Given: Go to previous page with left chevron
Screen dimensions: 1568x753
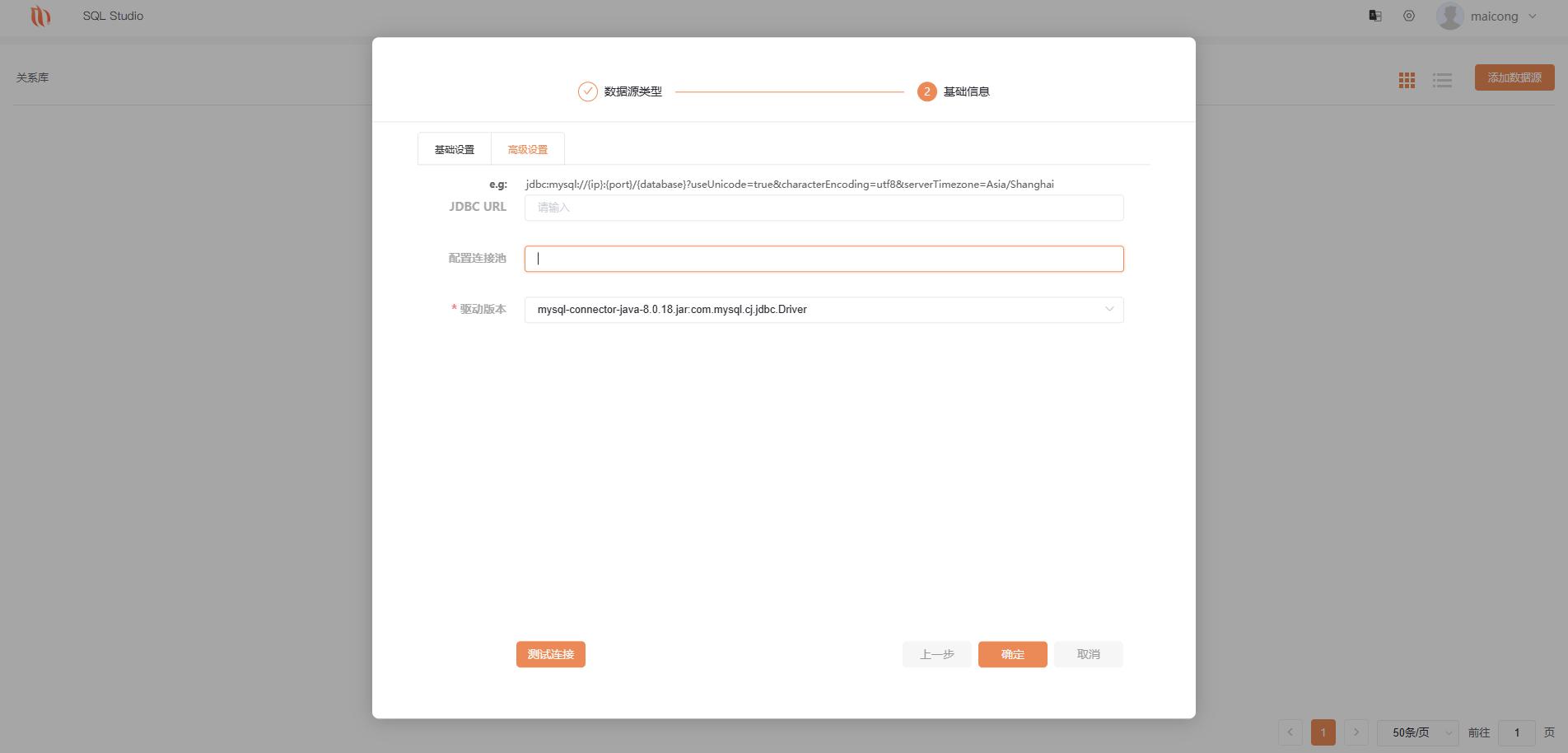Looking at the screenshot, I should pos(1290,732).
